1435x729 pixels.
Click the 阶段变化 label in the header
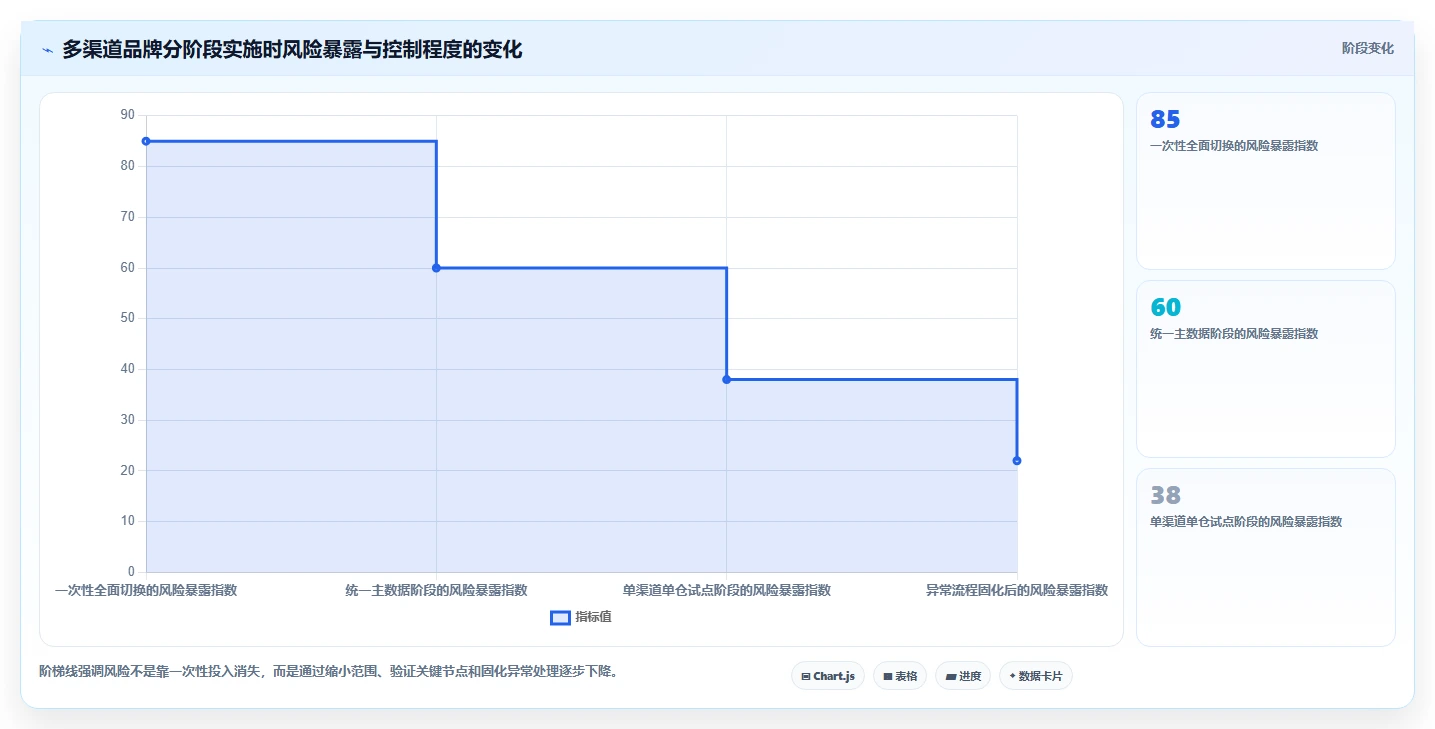click(x=1367, y=48)
